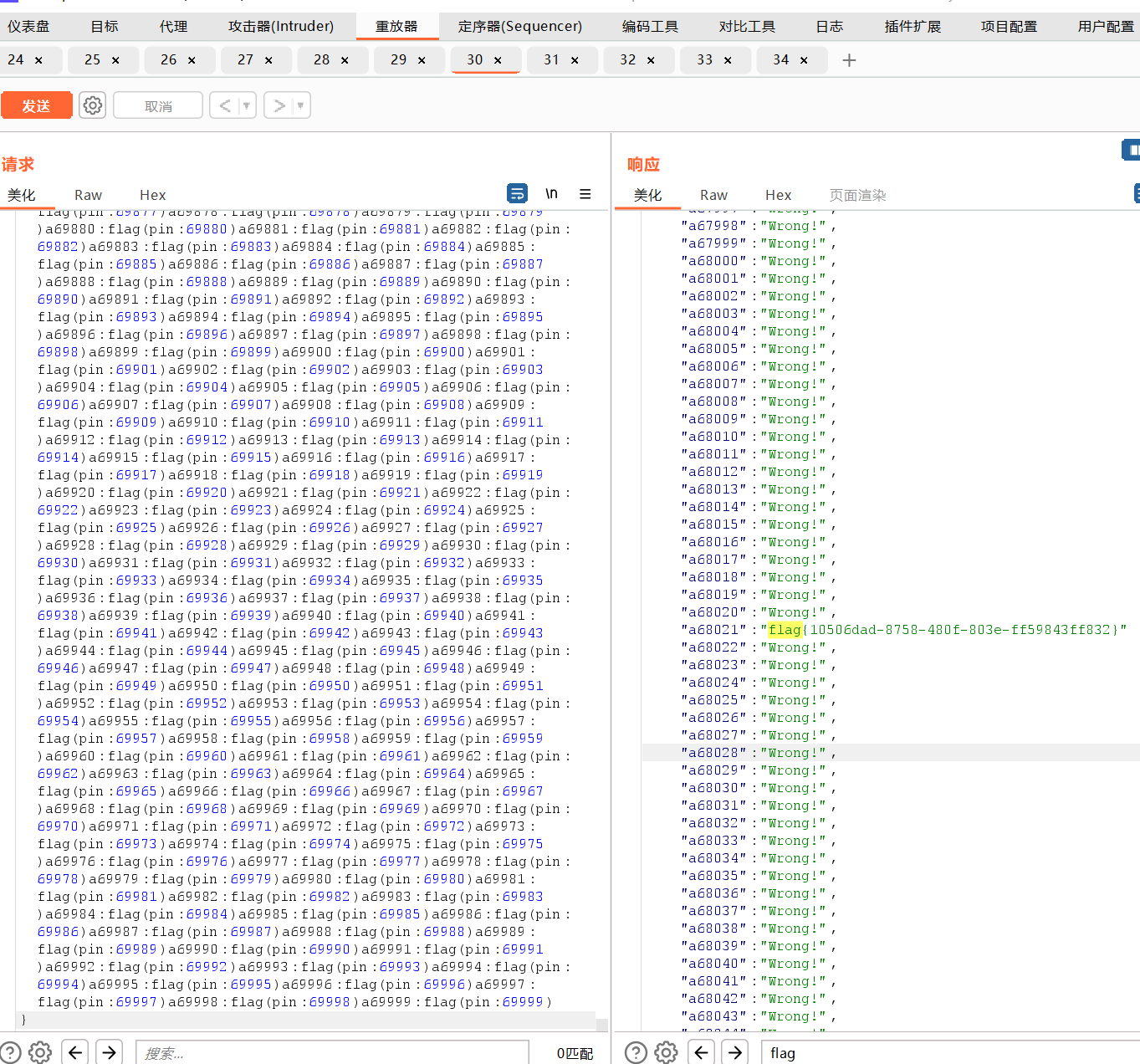Open the Decoder (编码工具) tab

[650, 27]
